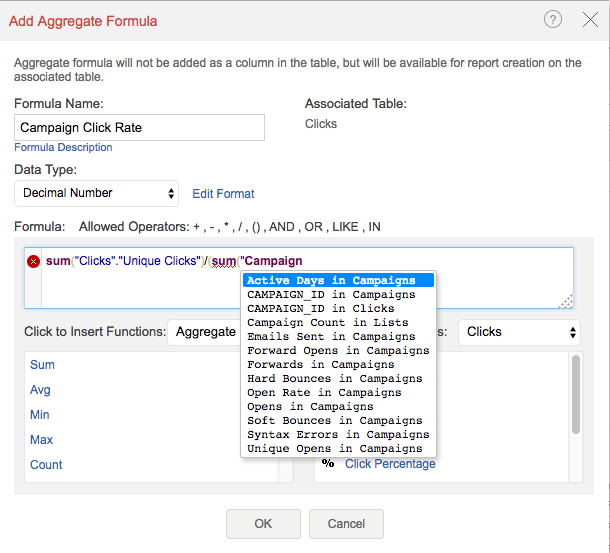Click the help question mark icon
The width and height of the screenshot is (610, 553).
pos(554,19)
